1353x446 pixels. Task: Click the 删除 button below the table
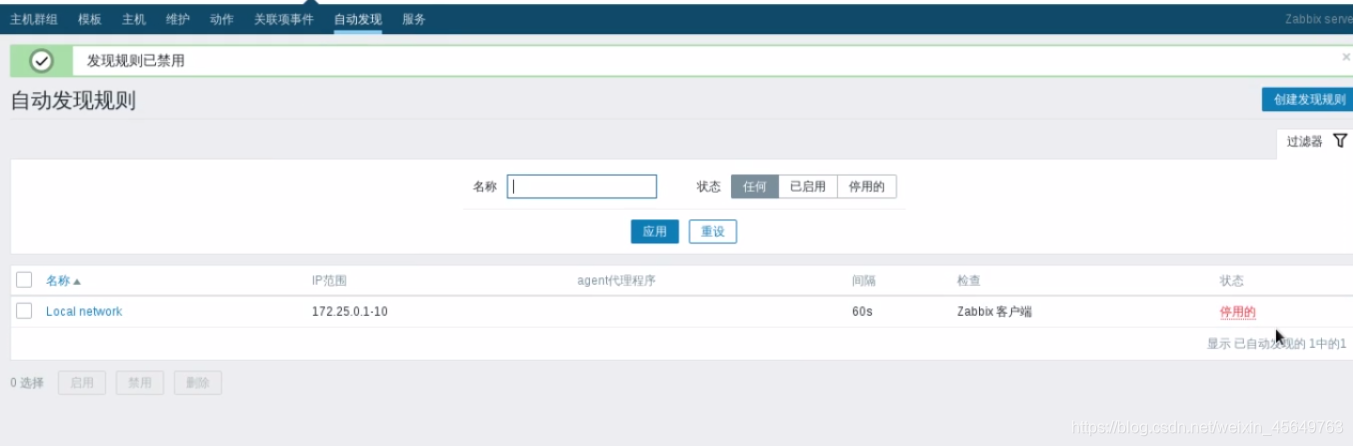coord(198,382)
